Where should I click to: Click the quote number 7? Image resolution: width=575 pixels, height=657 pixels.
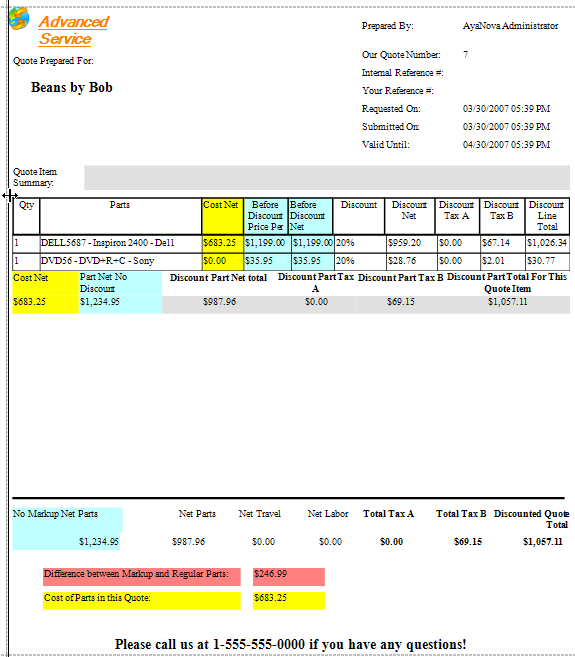tap(465, 55)
